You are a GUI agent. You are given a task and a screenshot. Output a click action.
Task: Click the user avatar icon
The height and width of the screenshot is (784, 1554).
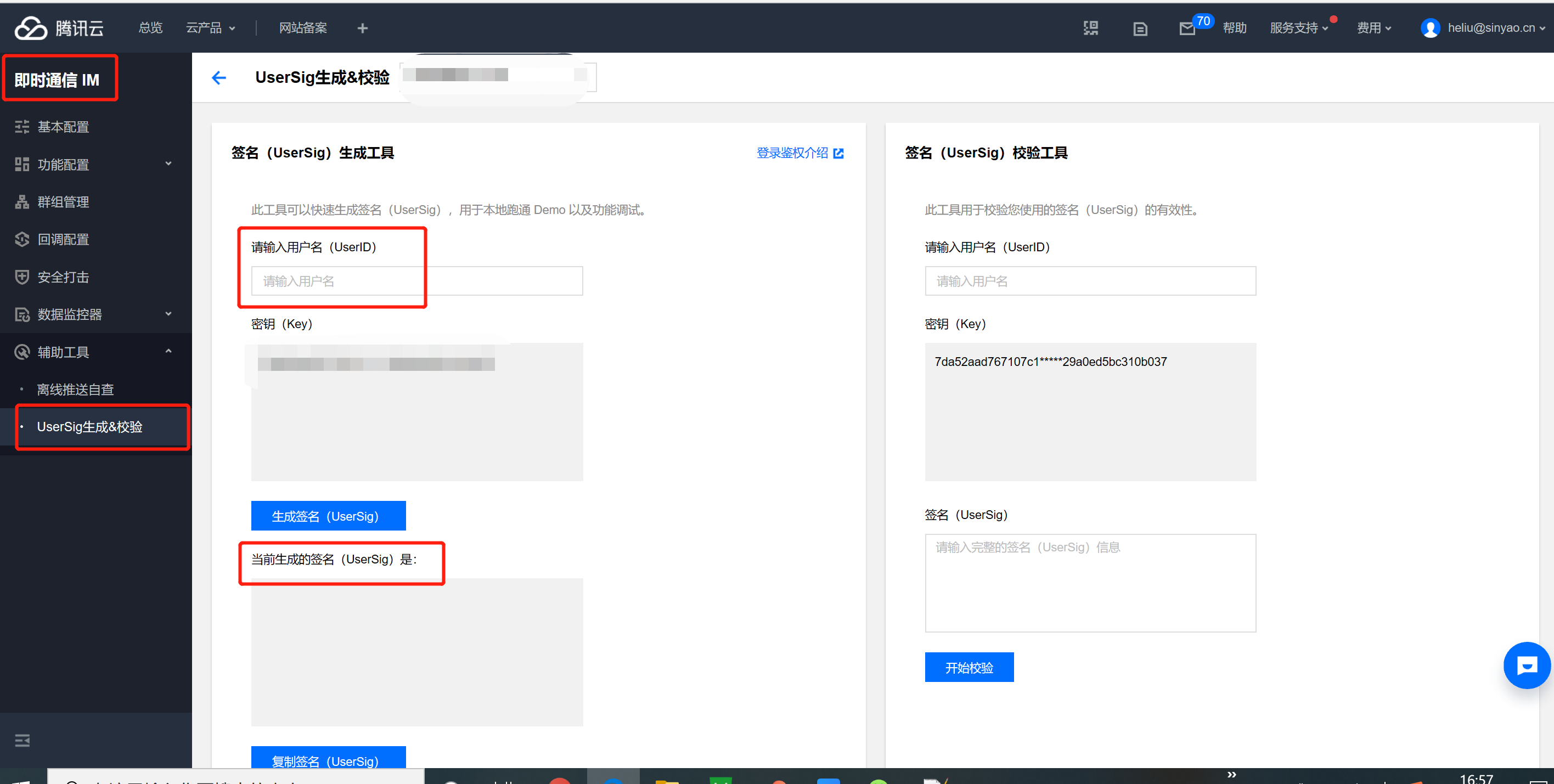1430,28
